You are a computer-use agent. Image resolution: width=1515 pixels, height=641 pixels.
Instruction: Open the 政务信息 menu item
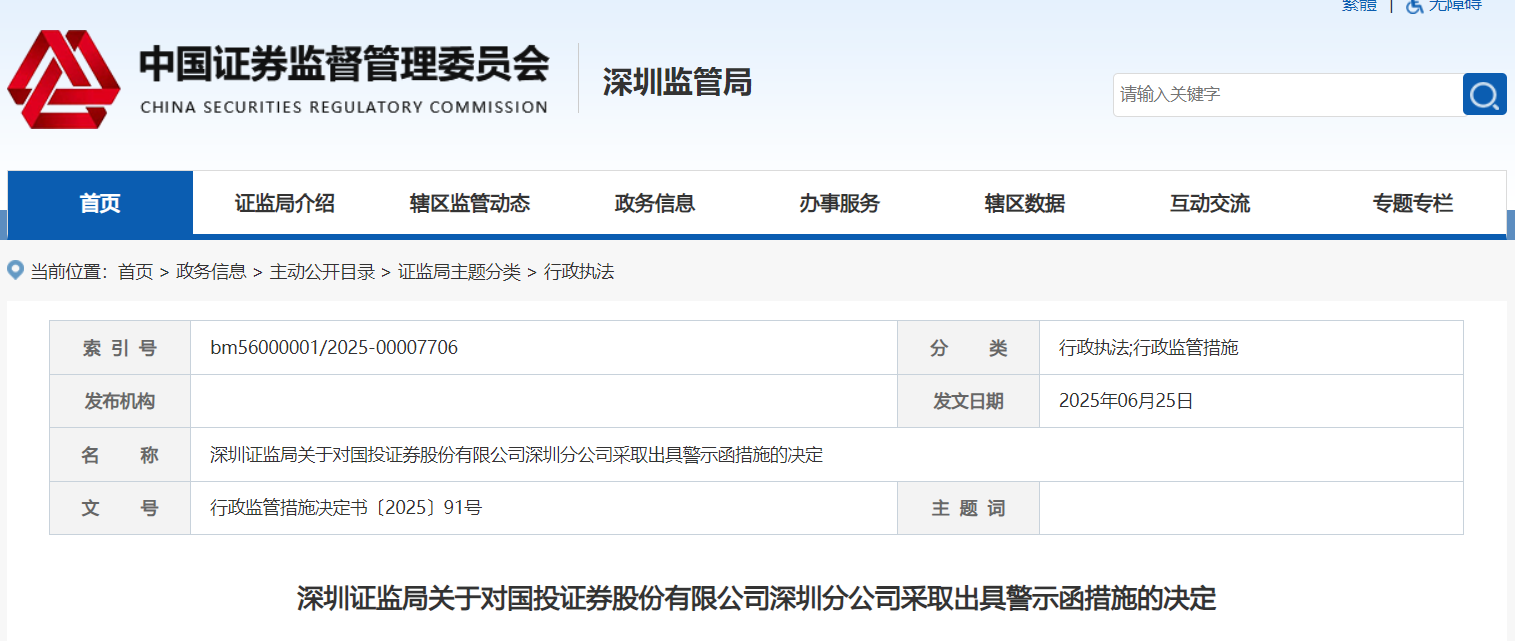(x=655, y=204)
